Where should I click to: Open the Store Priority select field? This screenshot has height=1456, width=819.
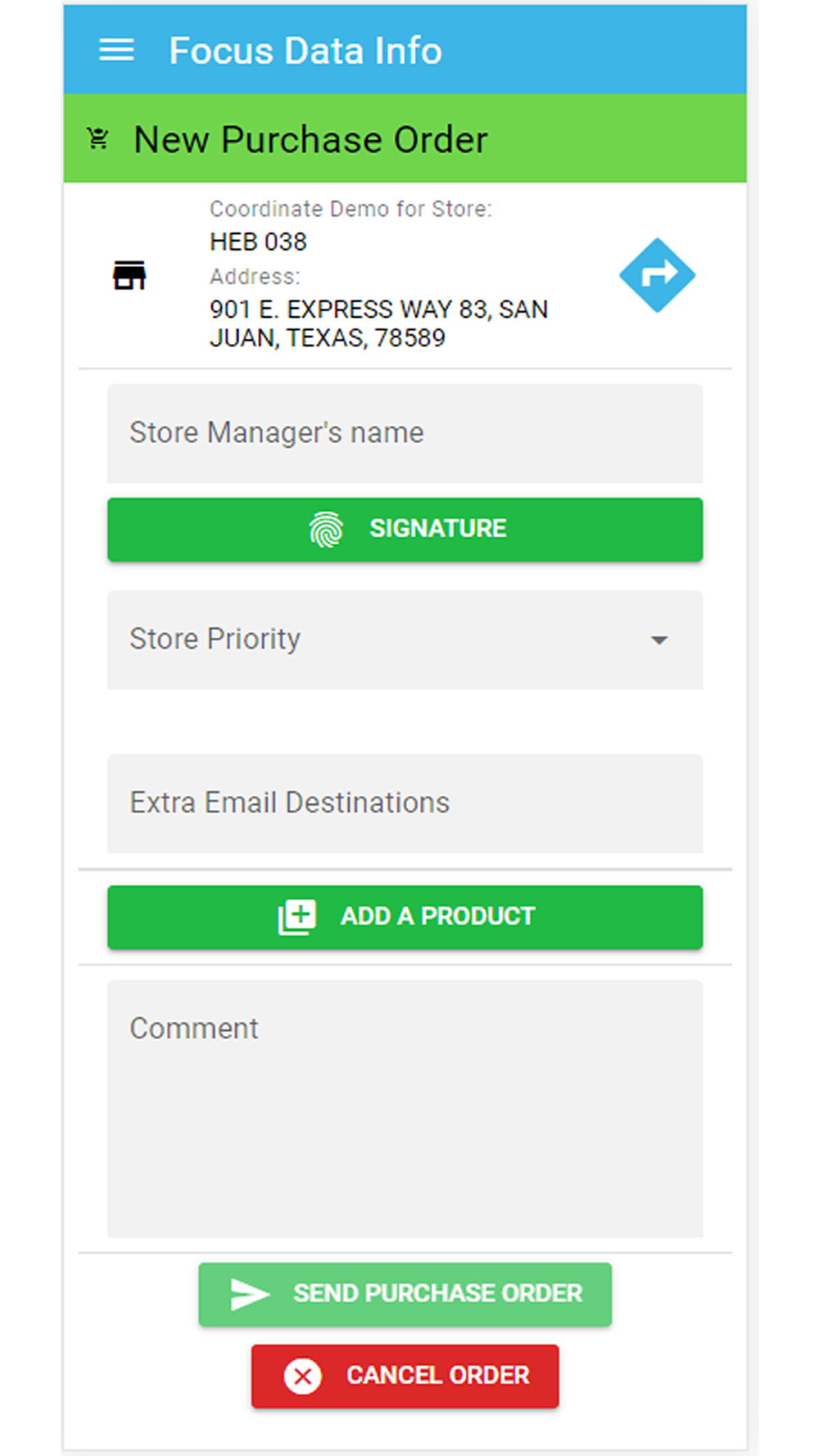(x=405, y=640)
